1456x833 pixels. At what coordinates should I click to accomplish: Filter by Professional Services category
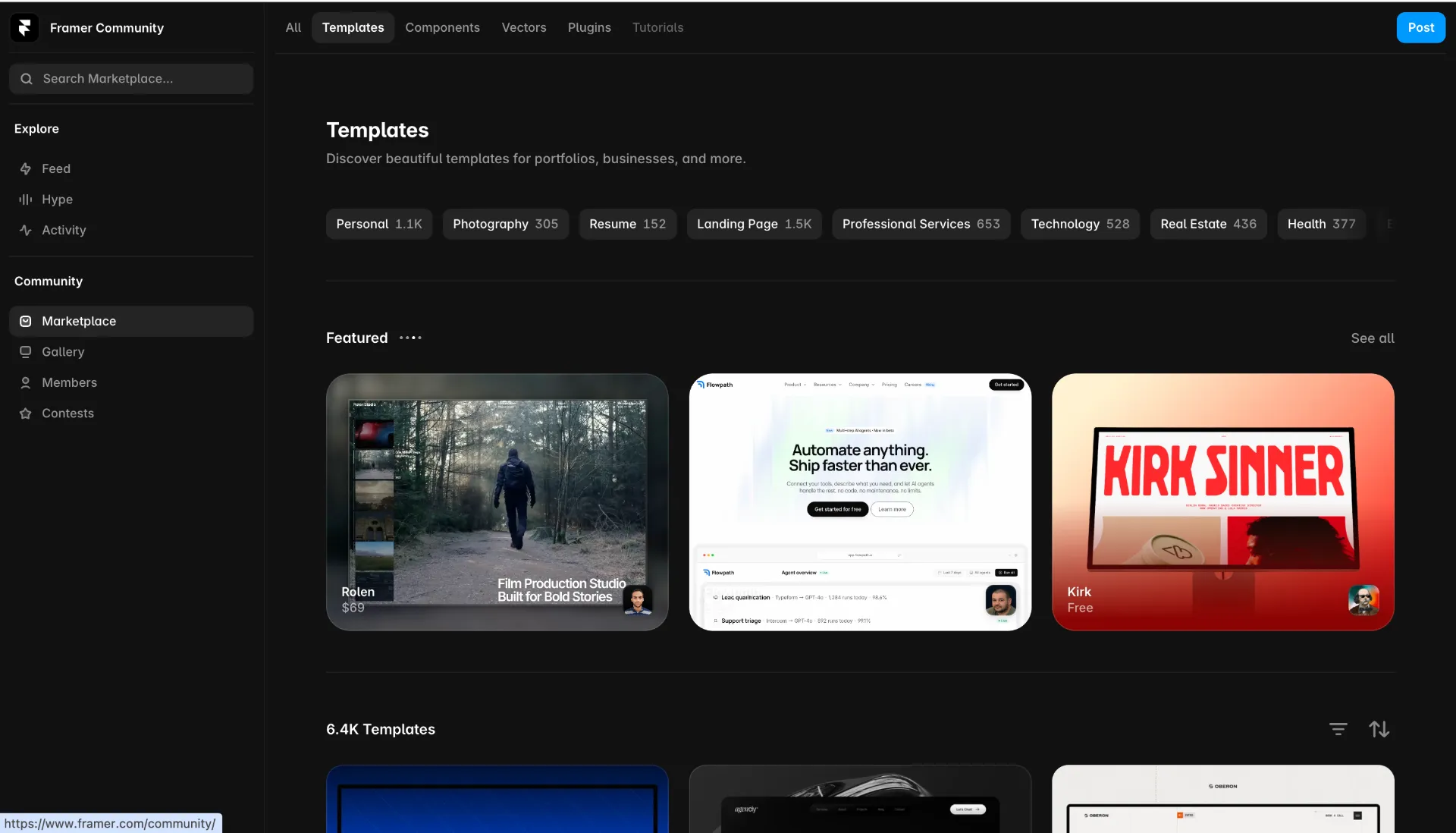click(x=921, y=224)
